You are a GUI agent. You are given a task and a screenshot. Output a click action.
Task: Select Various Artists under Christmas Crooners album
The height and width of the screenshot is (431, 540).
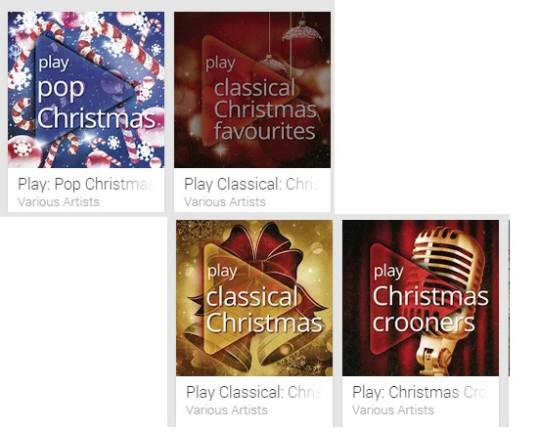(x=393, y=410)
